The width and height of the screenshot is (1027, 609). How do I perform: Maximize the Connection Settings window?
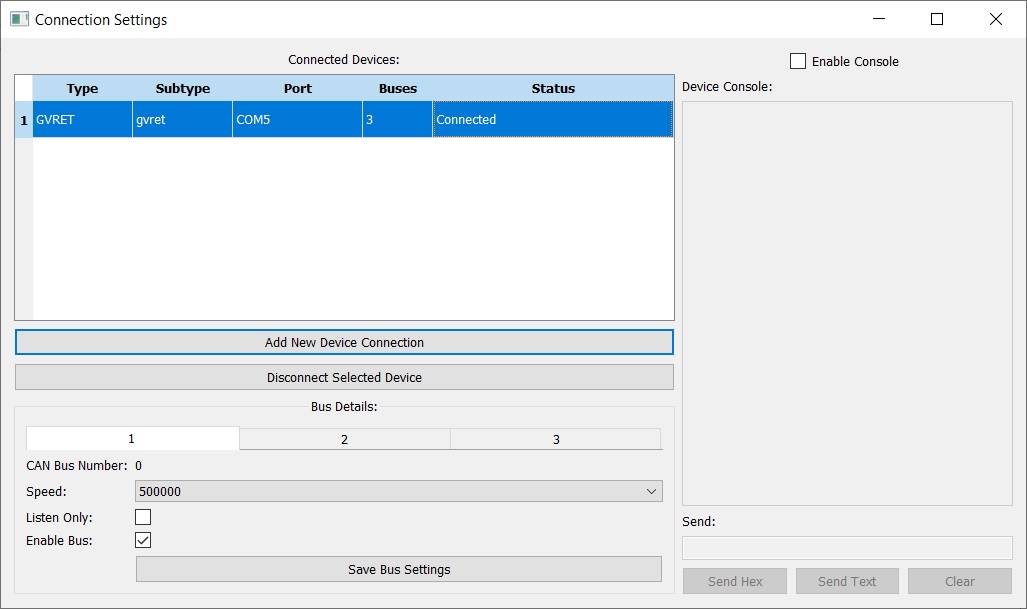click(937, 19)
